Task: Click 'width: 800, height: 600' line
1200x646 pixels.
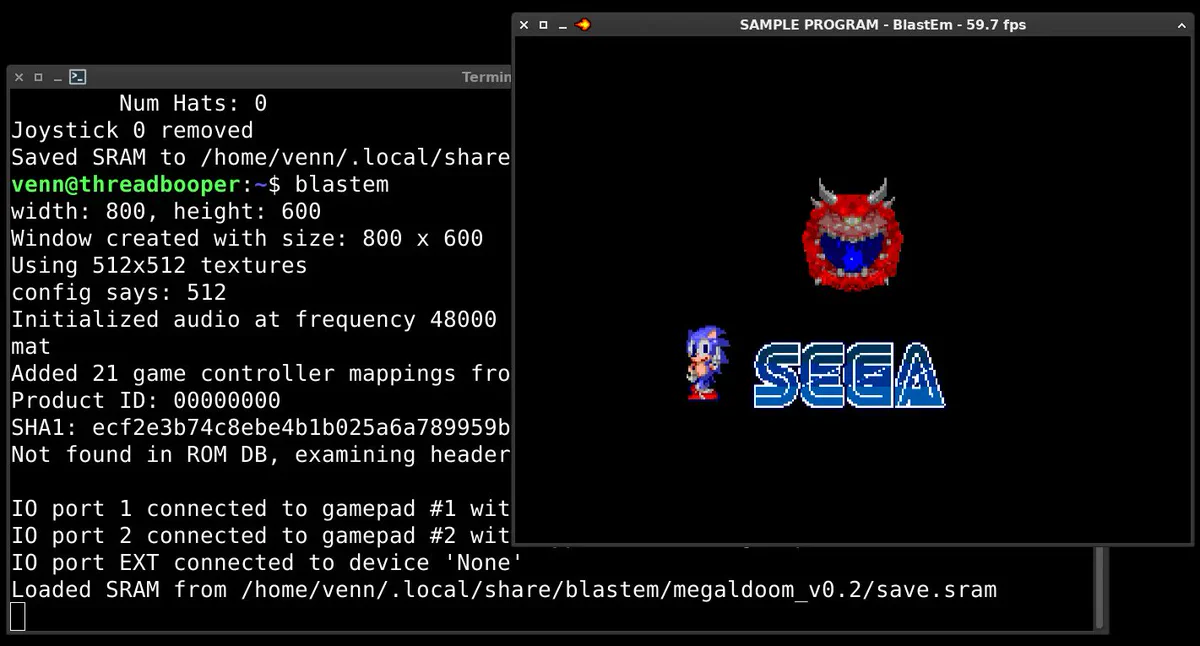Action: click(166, 212)
